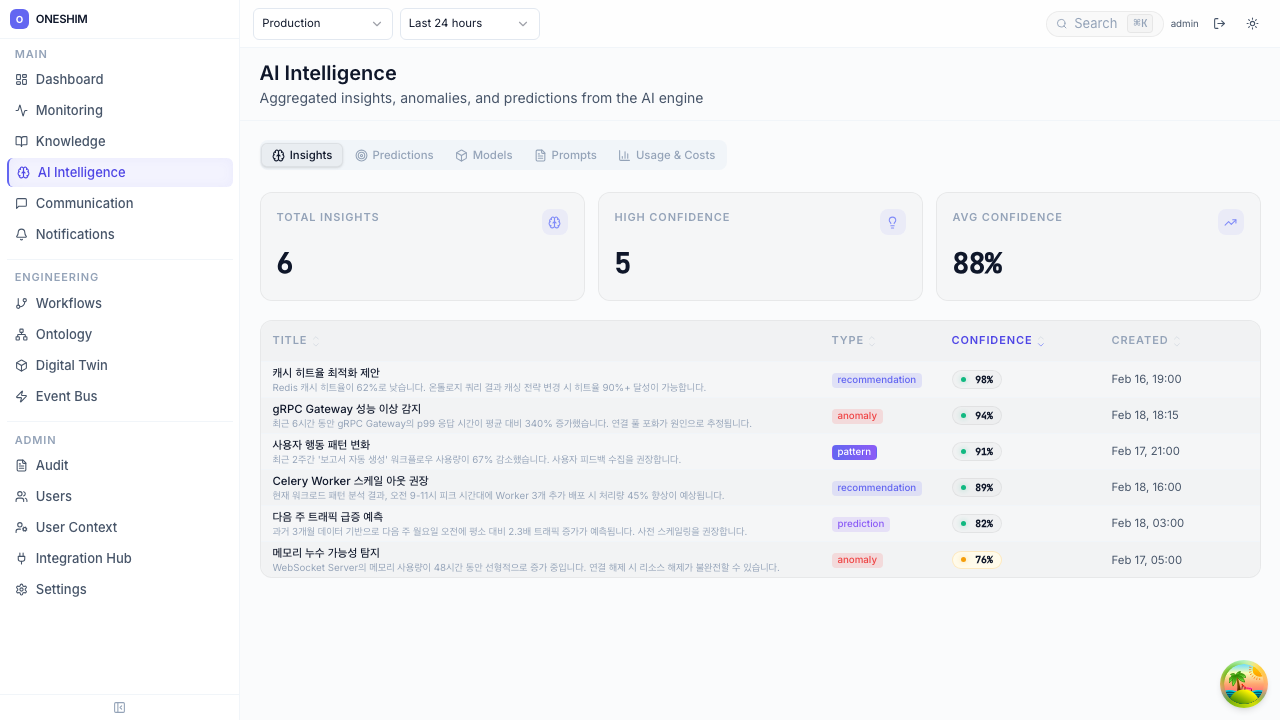1280x720 pixels.
Task: Click the 76% yellow confidence badge
Action: point(977,560)
